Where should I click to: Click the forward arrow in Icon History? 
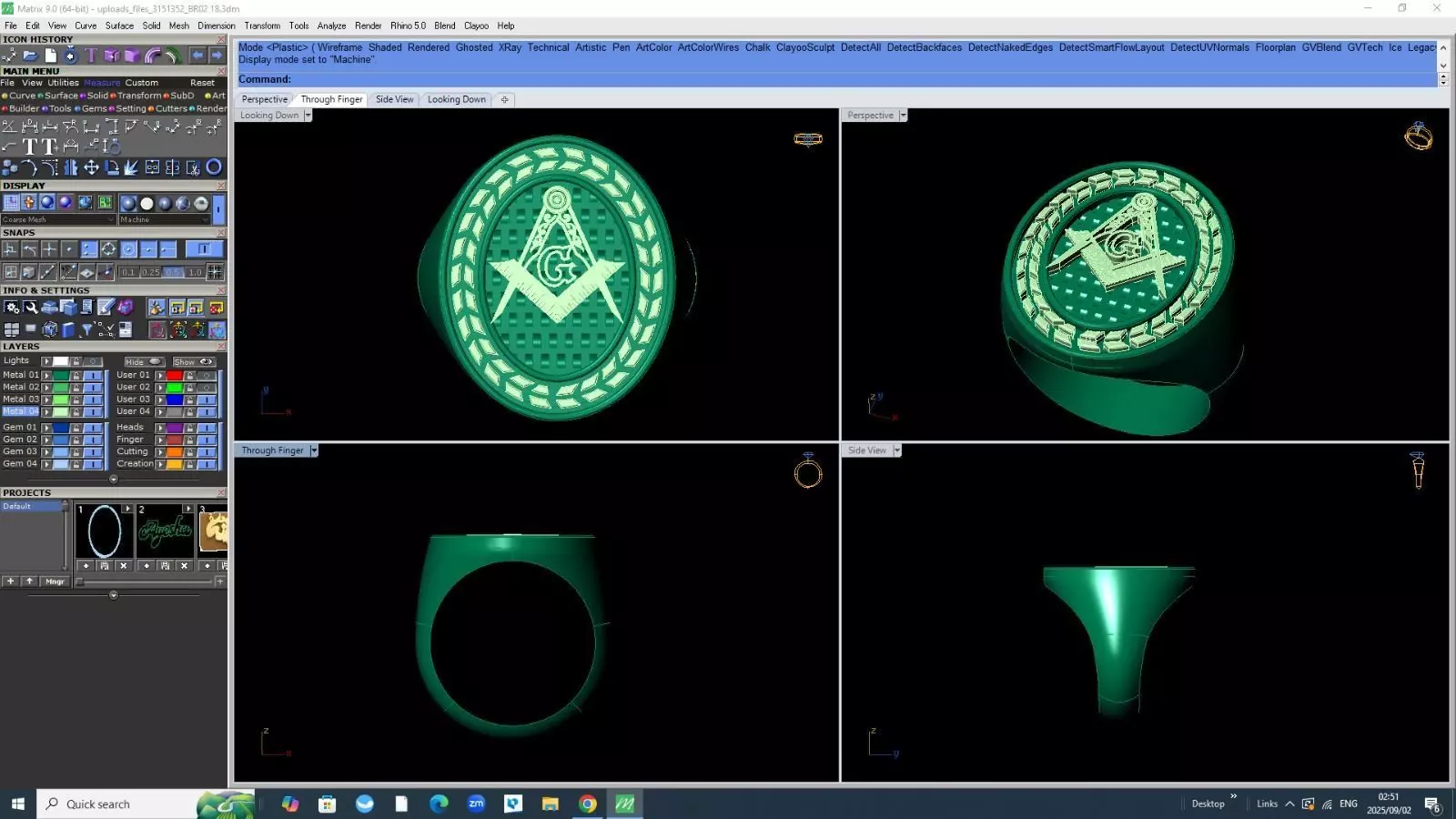tap(217, 56)
